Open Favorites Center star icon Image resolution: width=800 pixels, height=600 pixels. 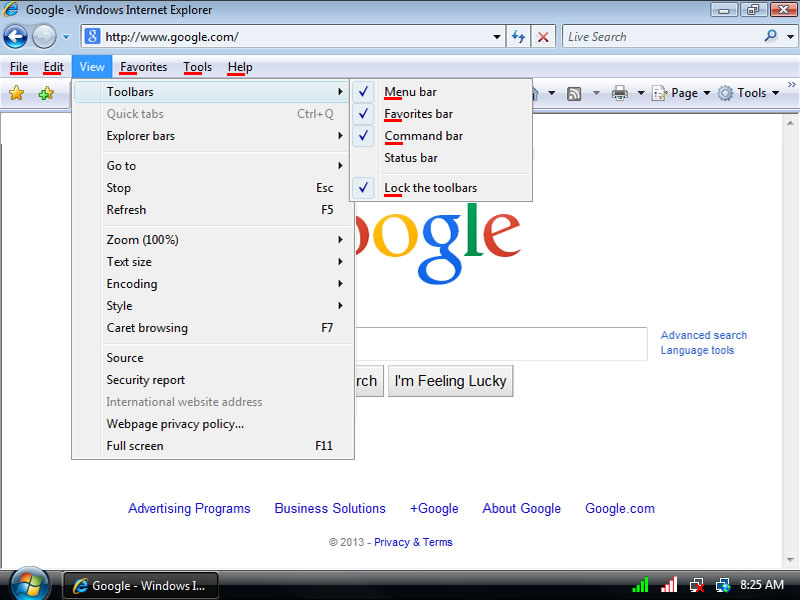coord(16,93)
